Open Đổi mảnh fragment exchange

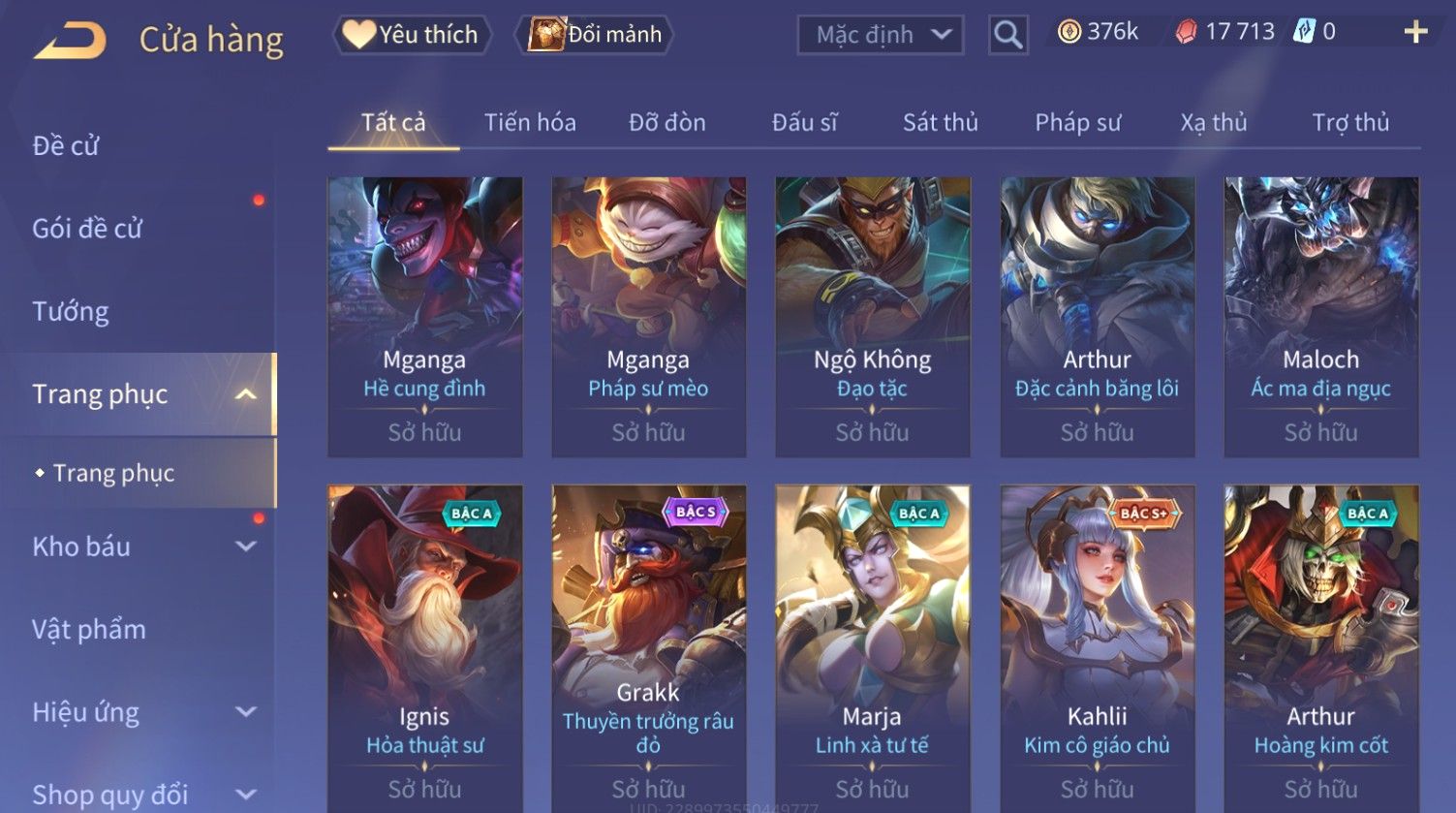596,35
